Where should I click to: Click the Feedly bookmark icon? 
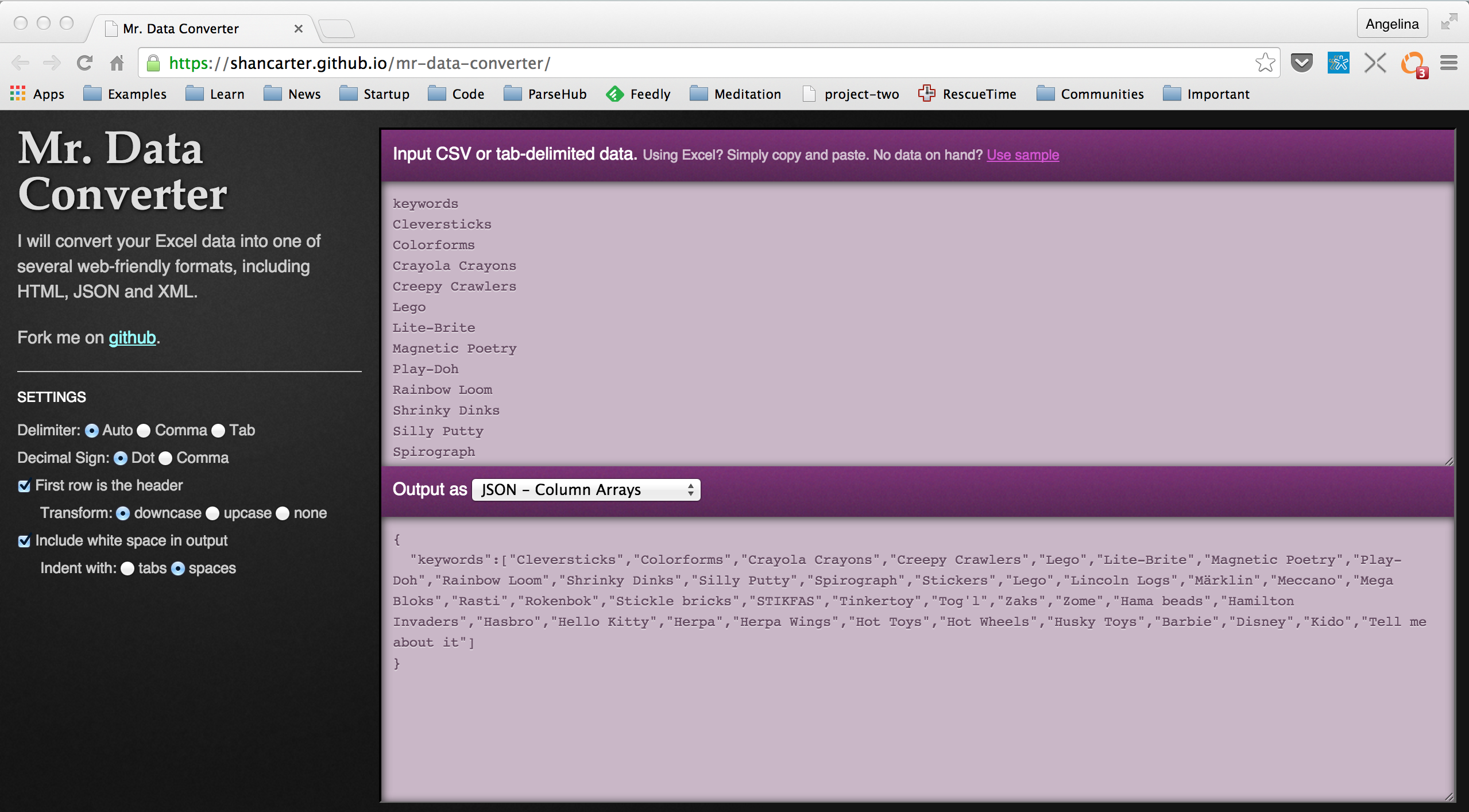coord(615,94)
